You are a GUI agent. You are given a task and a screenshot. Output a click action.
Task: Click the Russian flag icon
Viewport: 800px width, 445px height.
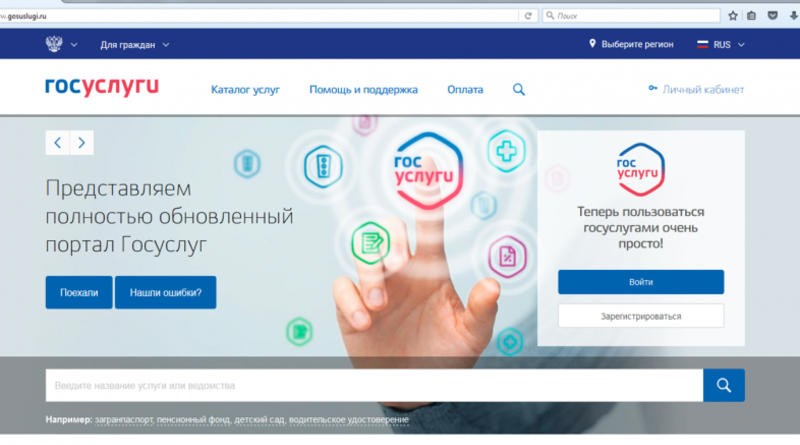(703, 44)
